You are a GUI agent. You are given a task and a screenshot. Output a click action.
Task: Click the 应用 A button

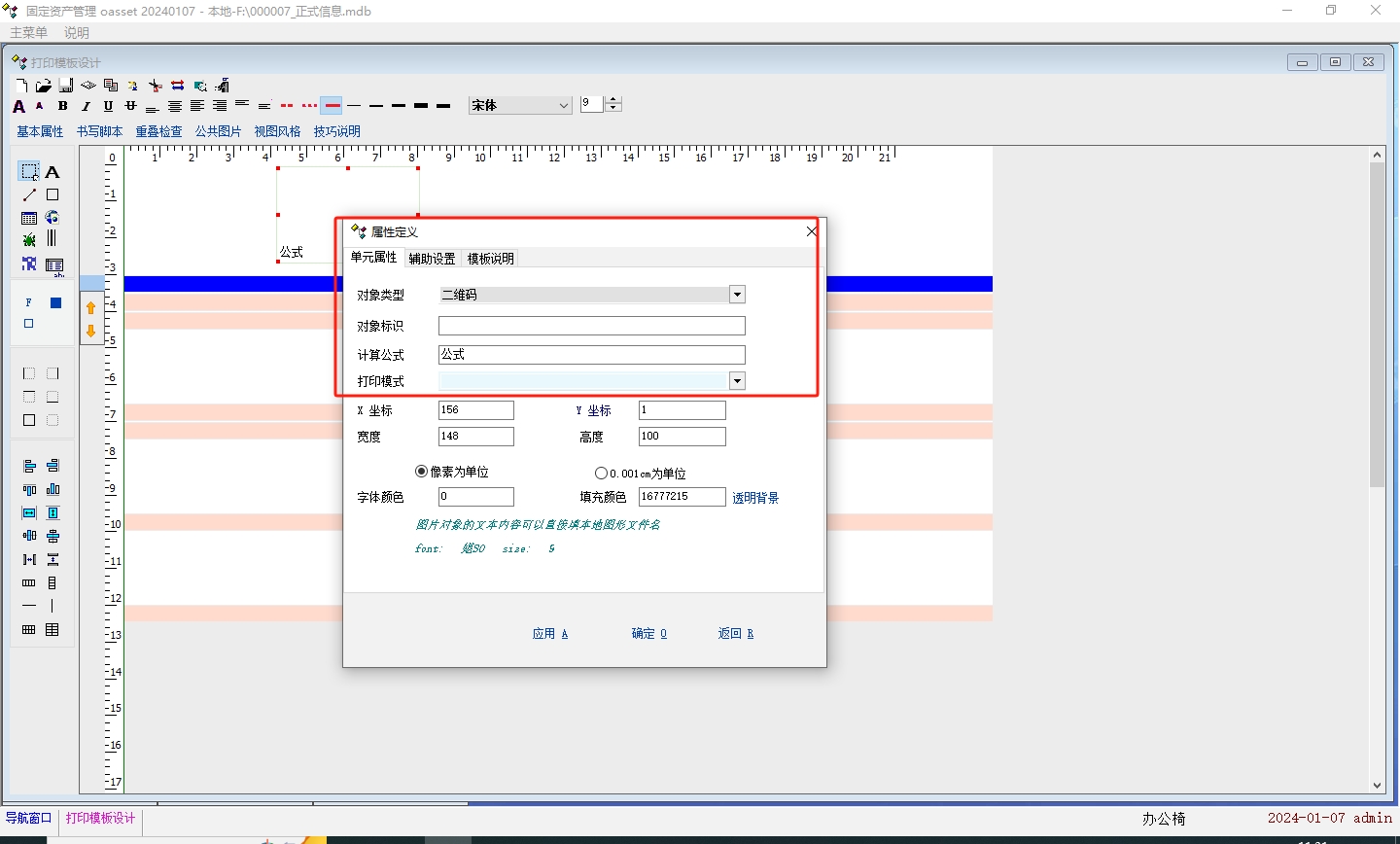click(549, 634)
